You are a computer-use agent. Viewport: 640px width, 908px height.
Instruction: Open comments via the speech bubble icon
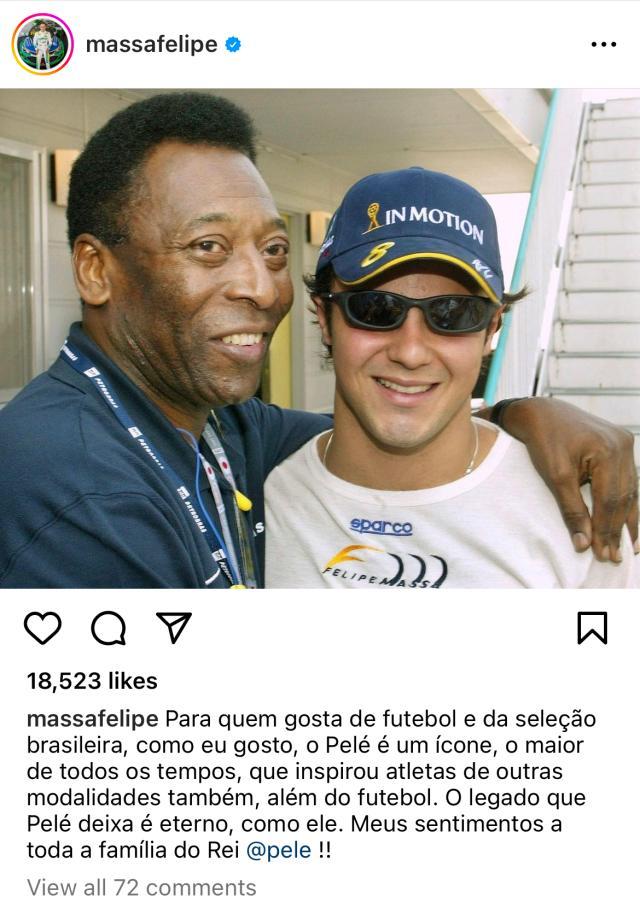pos(108,628)
